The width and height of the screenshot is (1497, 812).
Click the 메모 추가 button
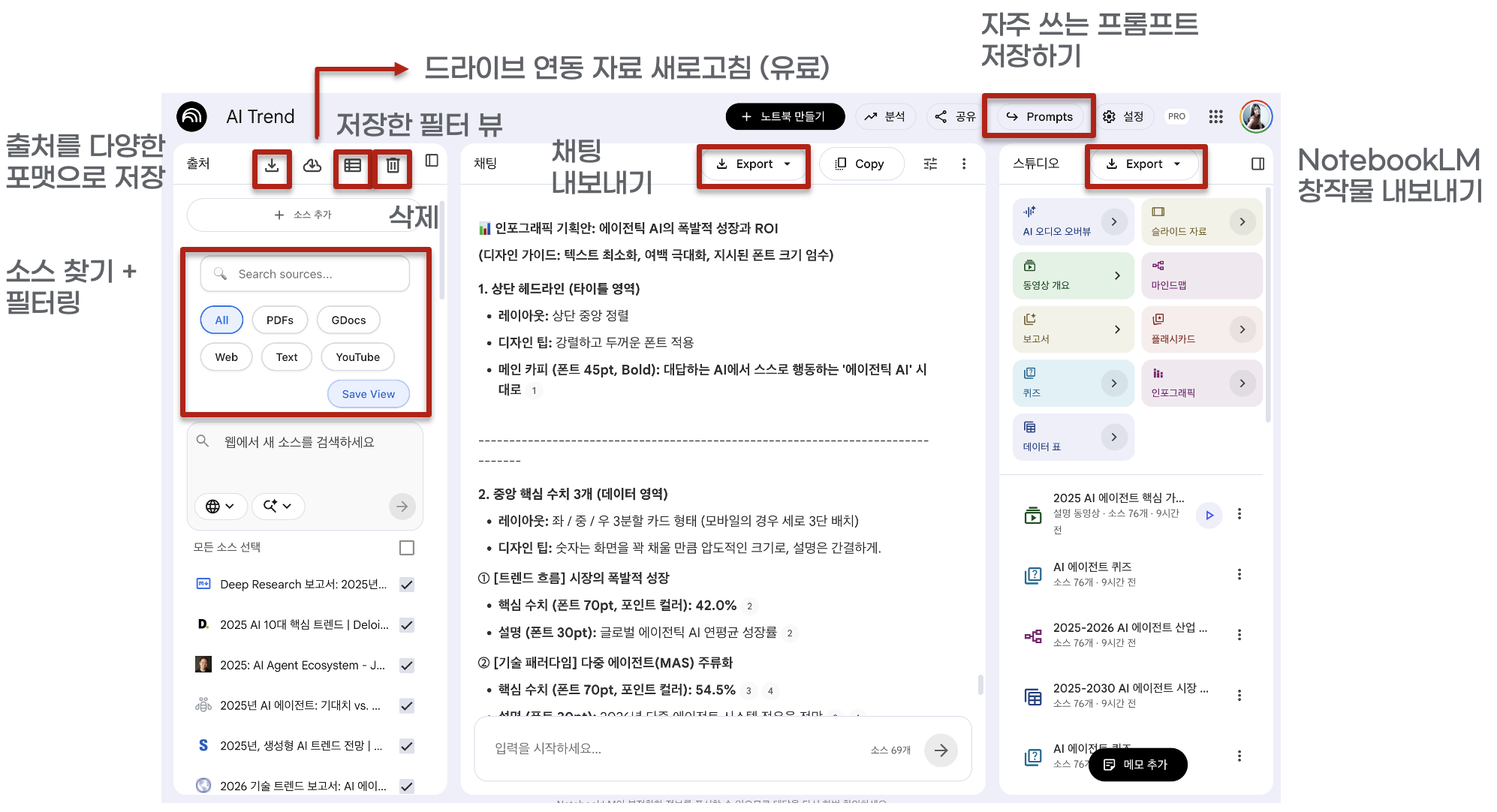click(x=1137, y=765)
